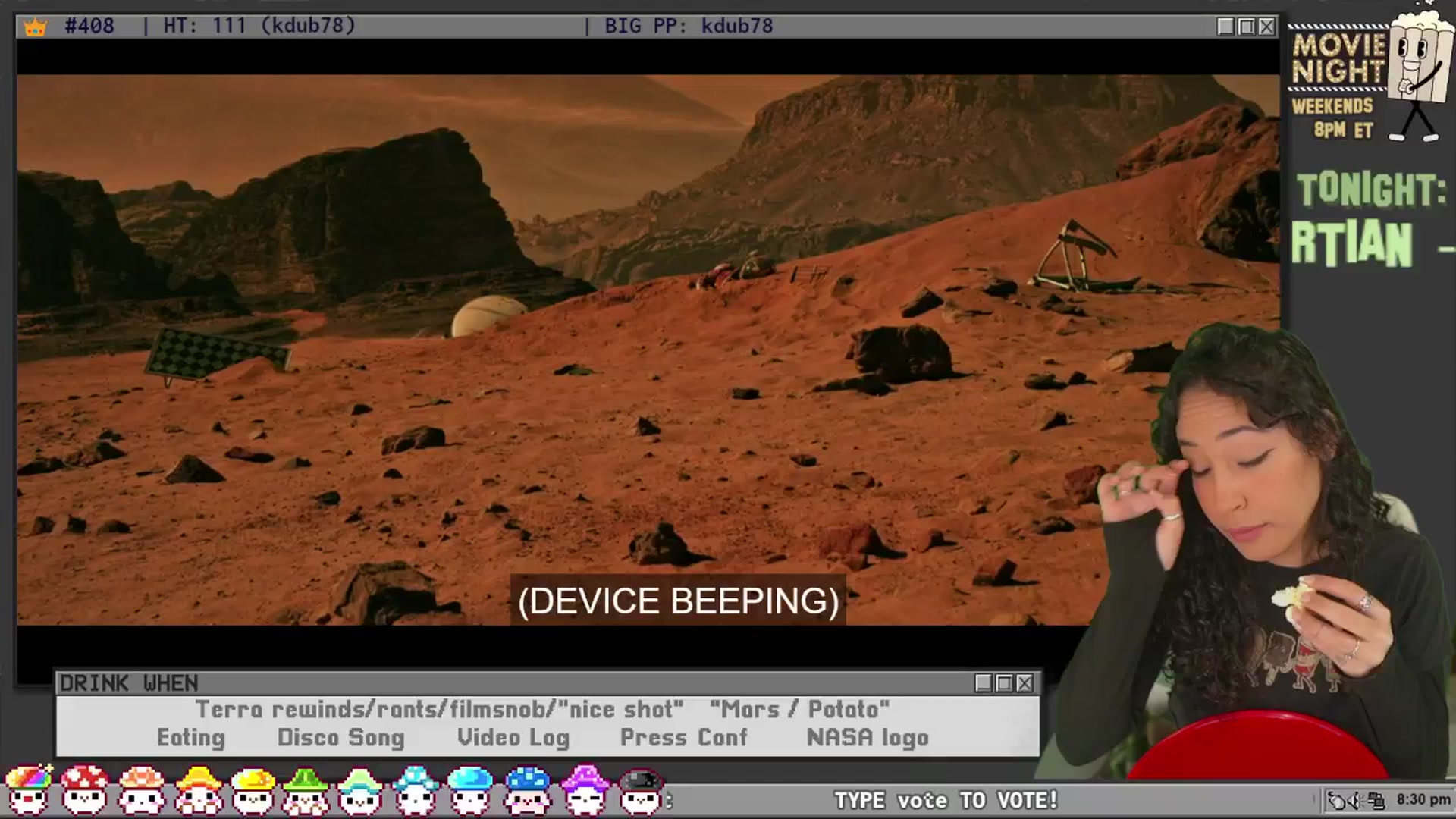The height and width of the screenshot is (819, 1456).
Task: Click the '(DEVICE BEEPING)' subtitle caption
Action: (x=678, y=601)
